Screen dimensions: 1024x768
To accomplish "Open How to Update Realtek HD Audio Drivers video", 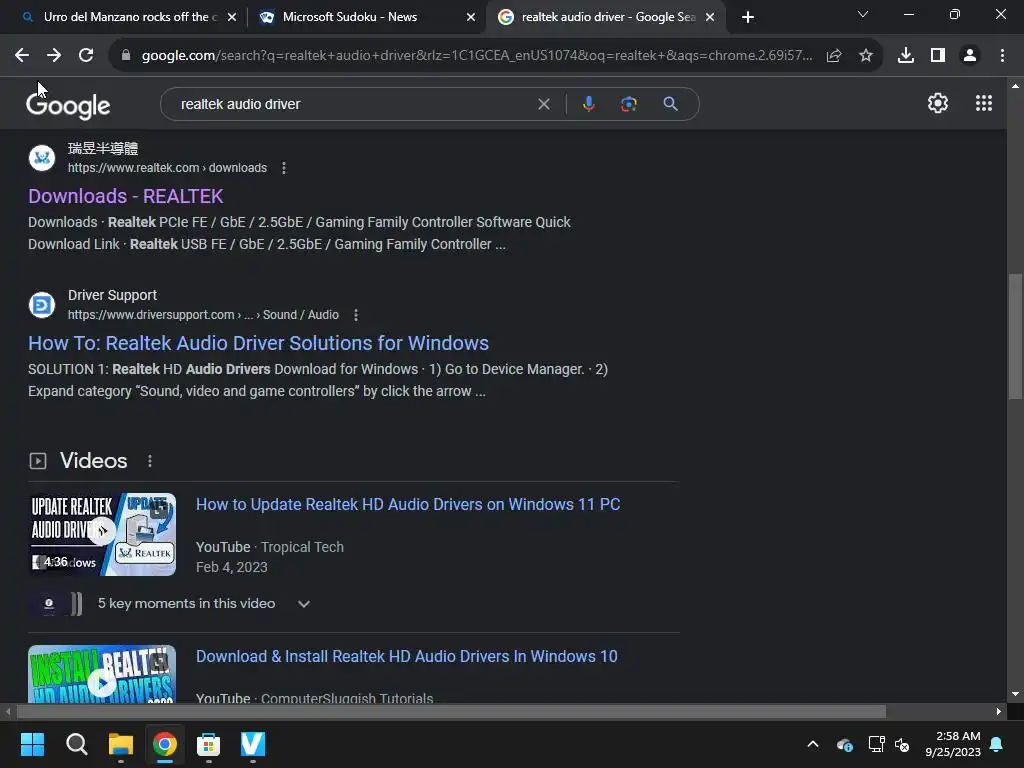I will (x=408, y=504).
